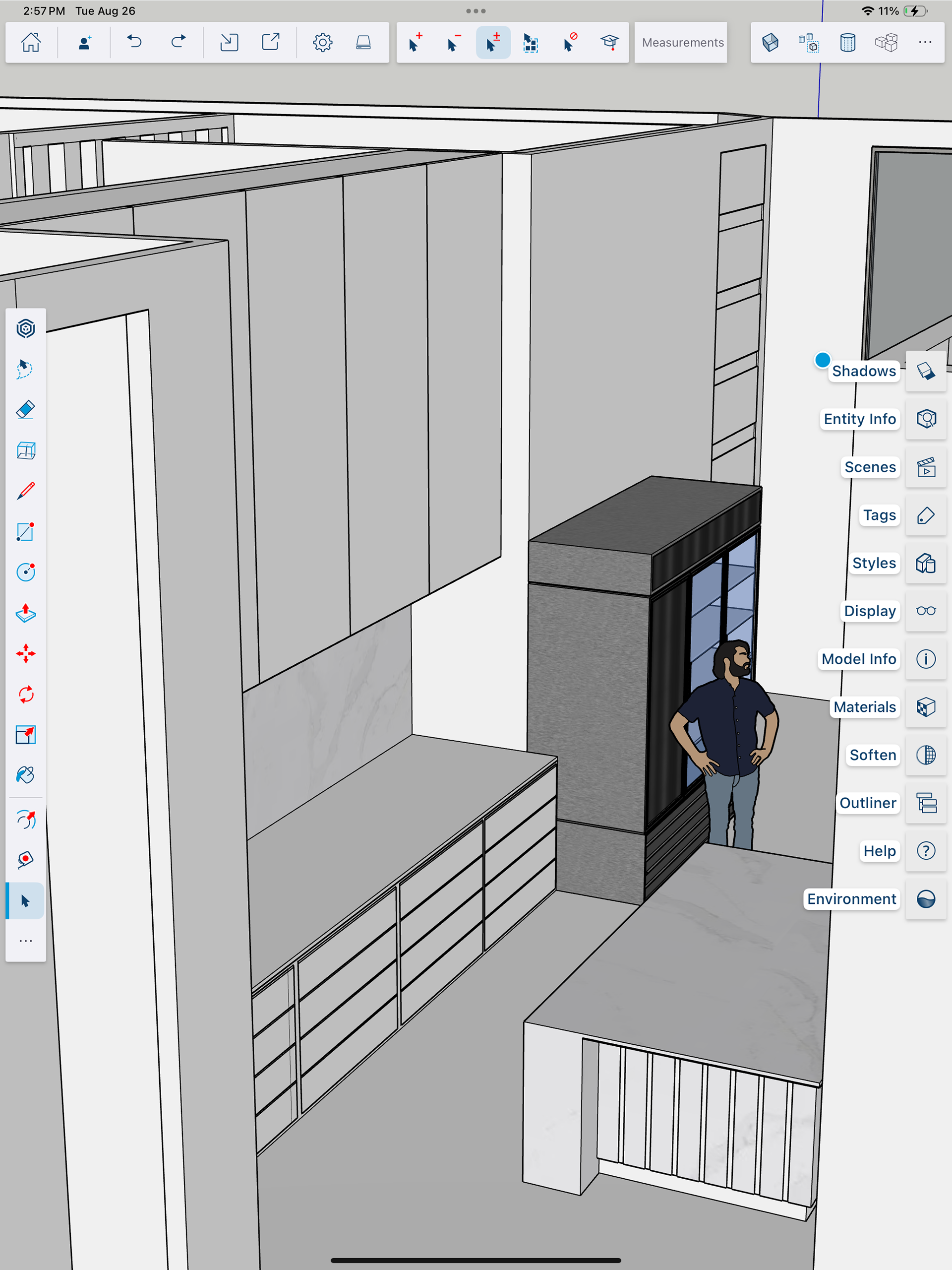Viewport: 952px width, 1270px height.
Task: Select the Eraser tool
Action: tap(25, 409)
